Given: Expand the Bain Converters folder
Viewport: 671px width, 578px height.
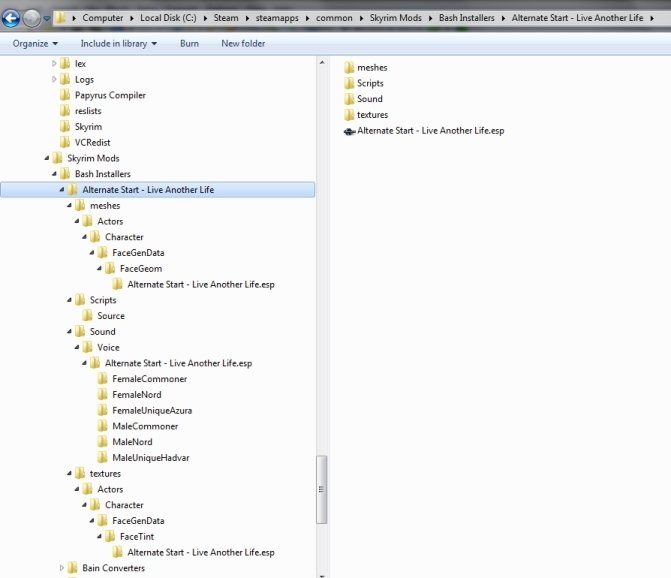Looking at the screenshot, I should tap(62, 568).
